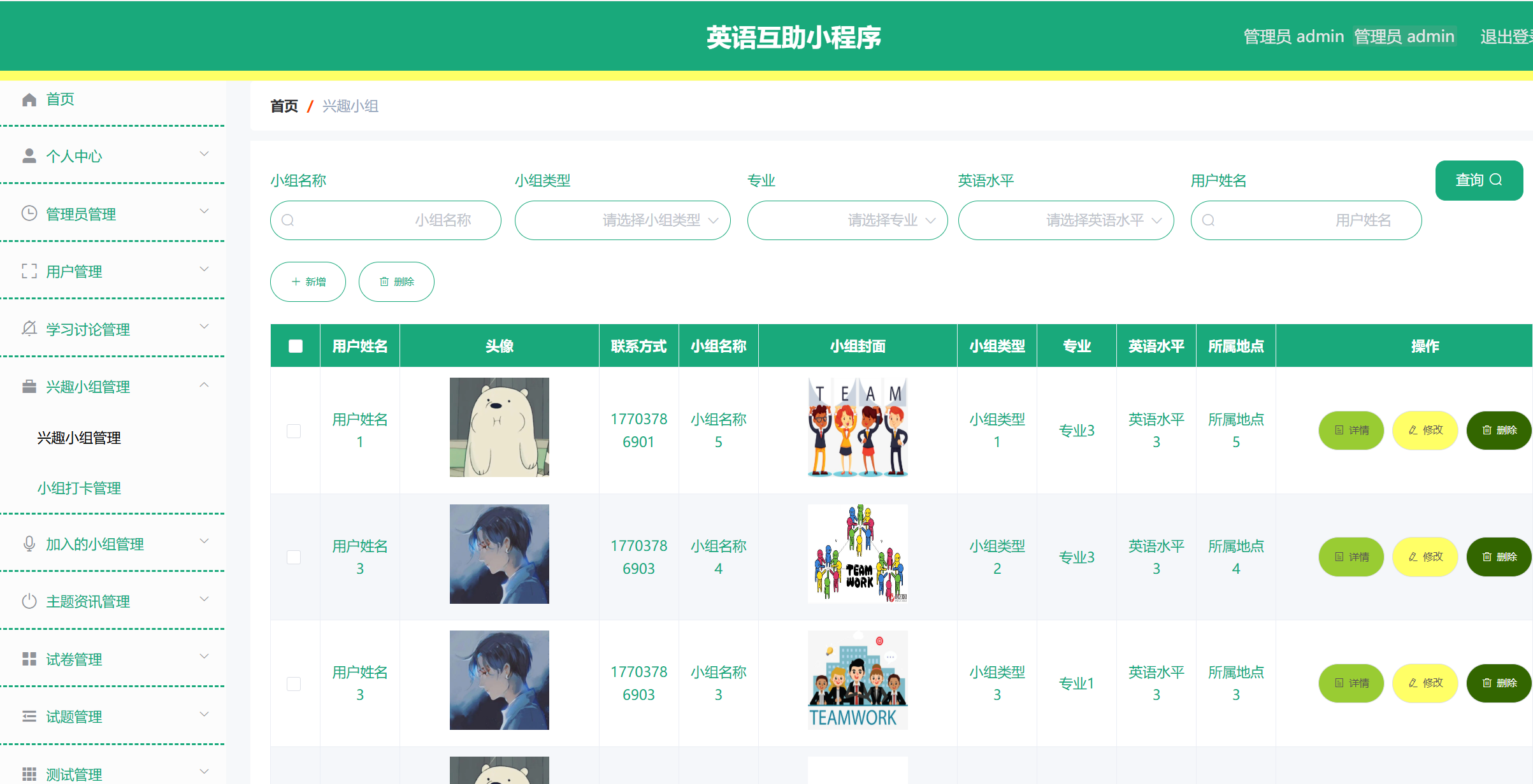
Task: Open the 小组打卡管理 menu item
Action: click(x=78, y=488)
